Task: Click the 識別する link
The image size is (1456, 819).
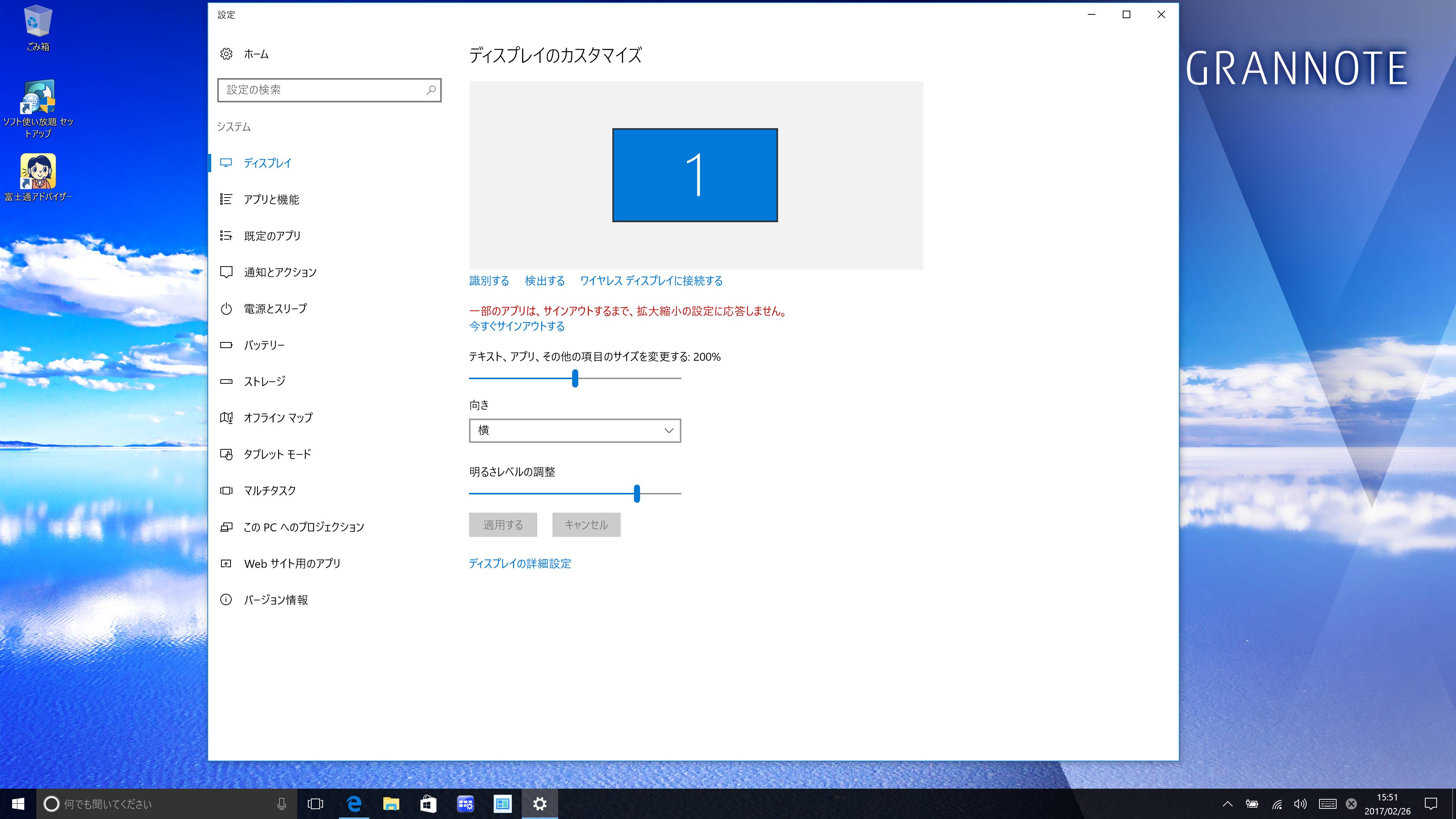Action: pos(489,281)
